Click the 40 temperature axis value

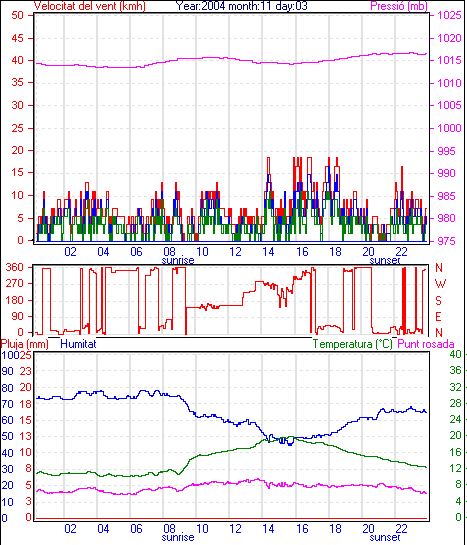click(x=455, y=354)
